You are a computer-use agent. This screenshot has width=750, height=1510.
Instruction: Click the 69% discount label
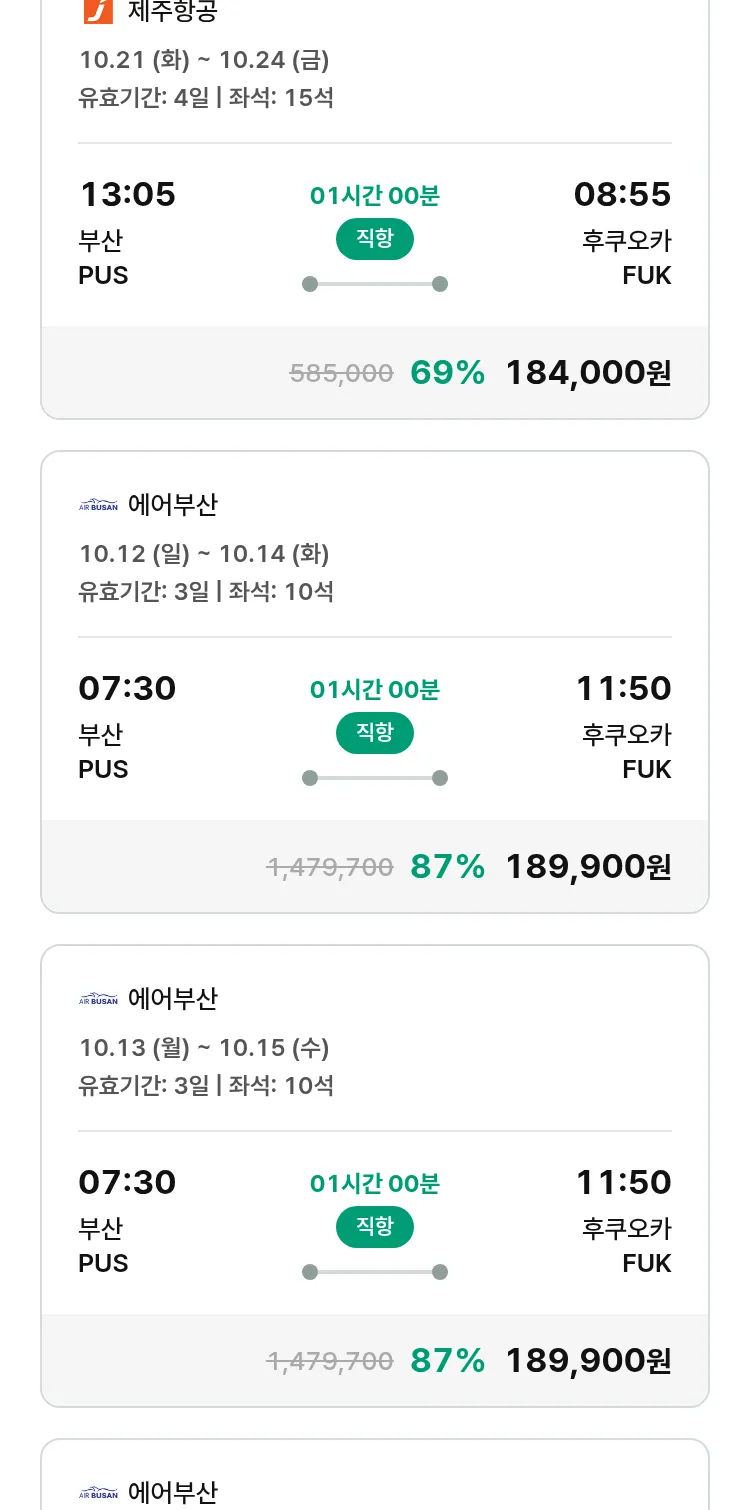[x=447, y=373]
